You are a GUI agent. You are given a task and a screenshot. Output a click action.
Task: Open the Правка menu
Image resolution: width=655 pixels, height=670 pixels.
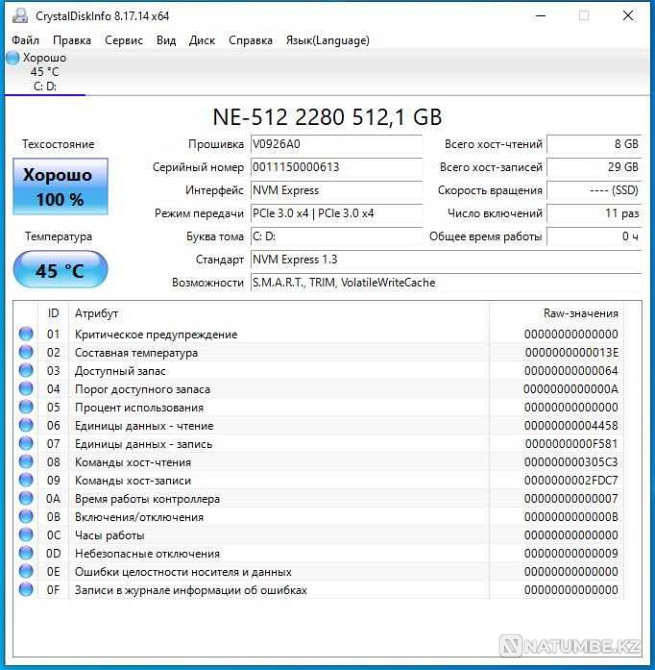(x=72, y=40)
